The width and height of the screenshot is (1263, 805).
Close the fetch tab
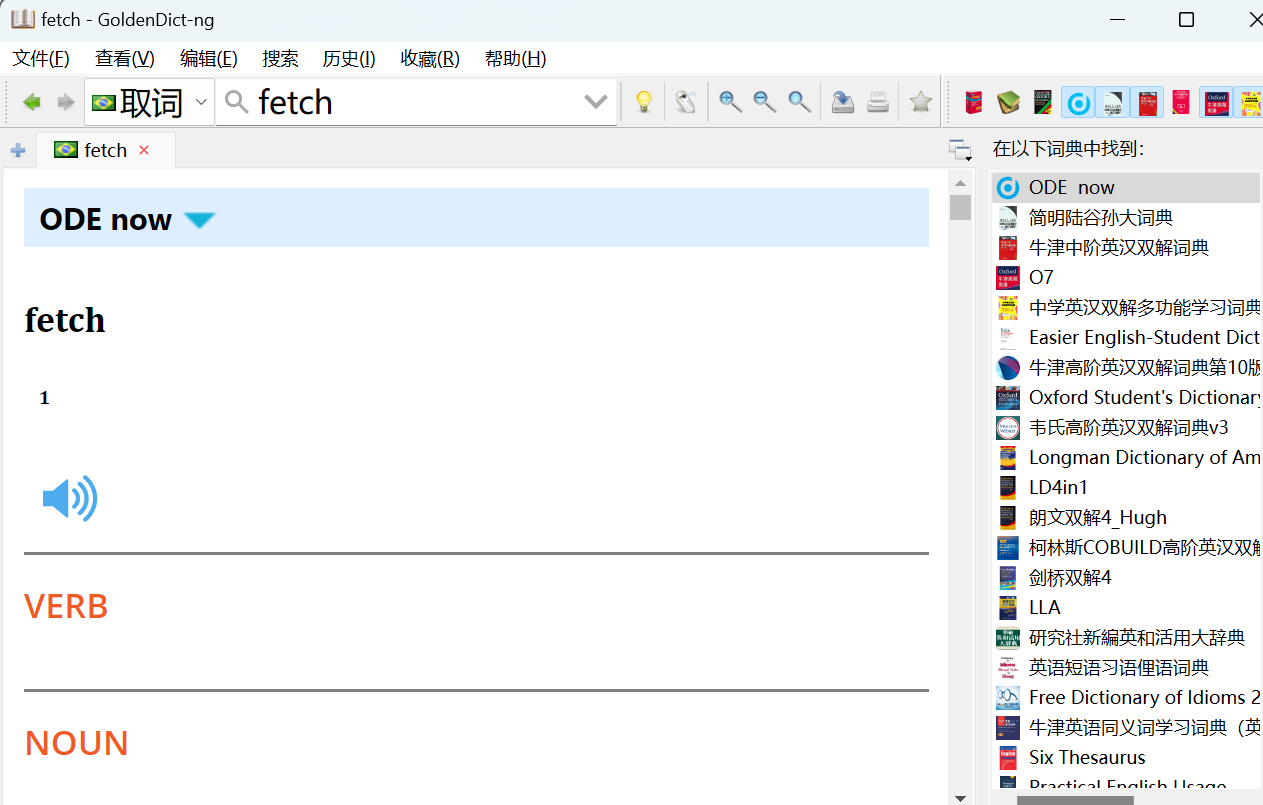pyautogui.click(x=144, y=150)
